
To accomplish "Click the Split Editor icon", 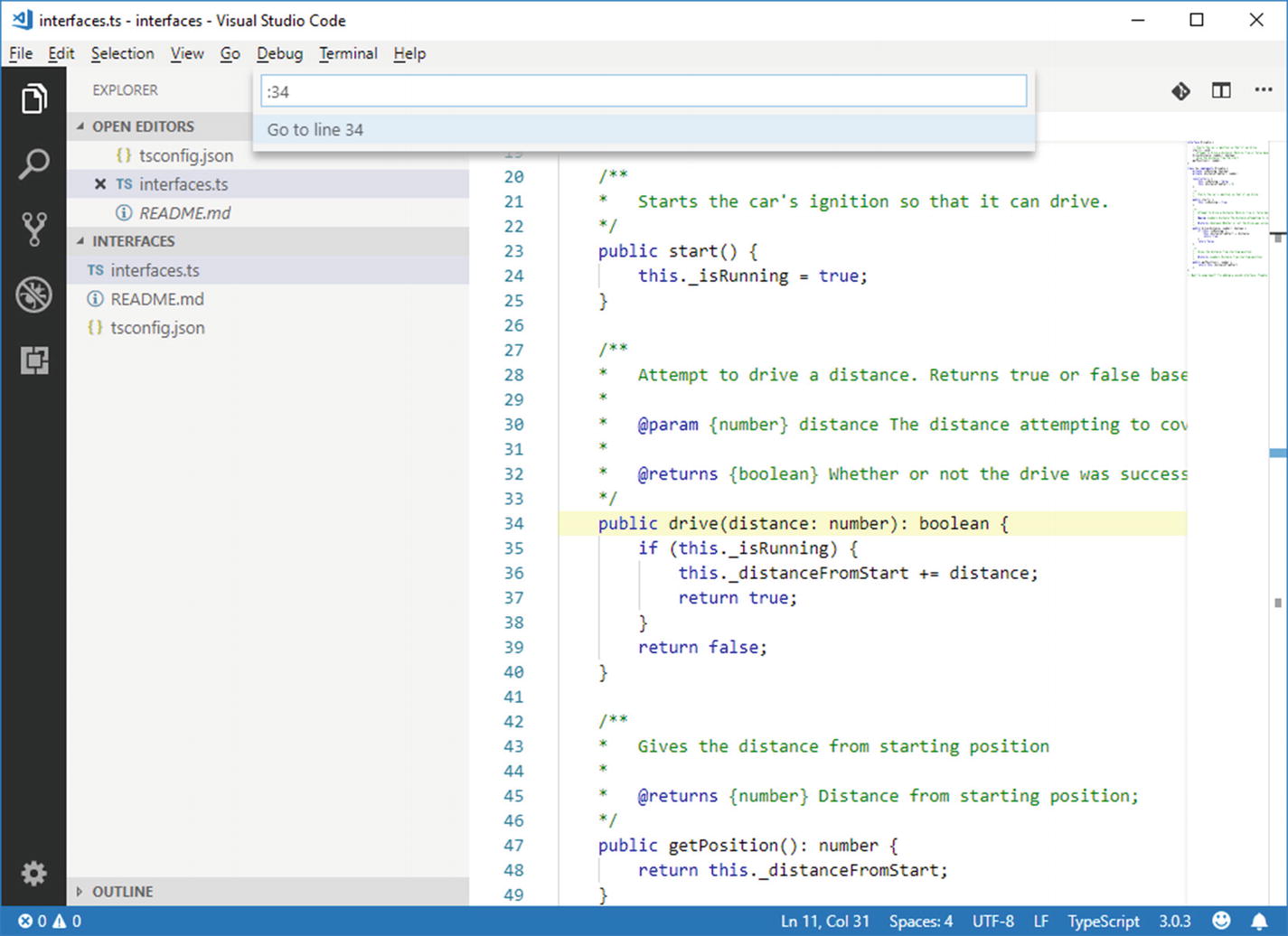I will pos(1221,90).
